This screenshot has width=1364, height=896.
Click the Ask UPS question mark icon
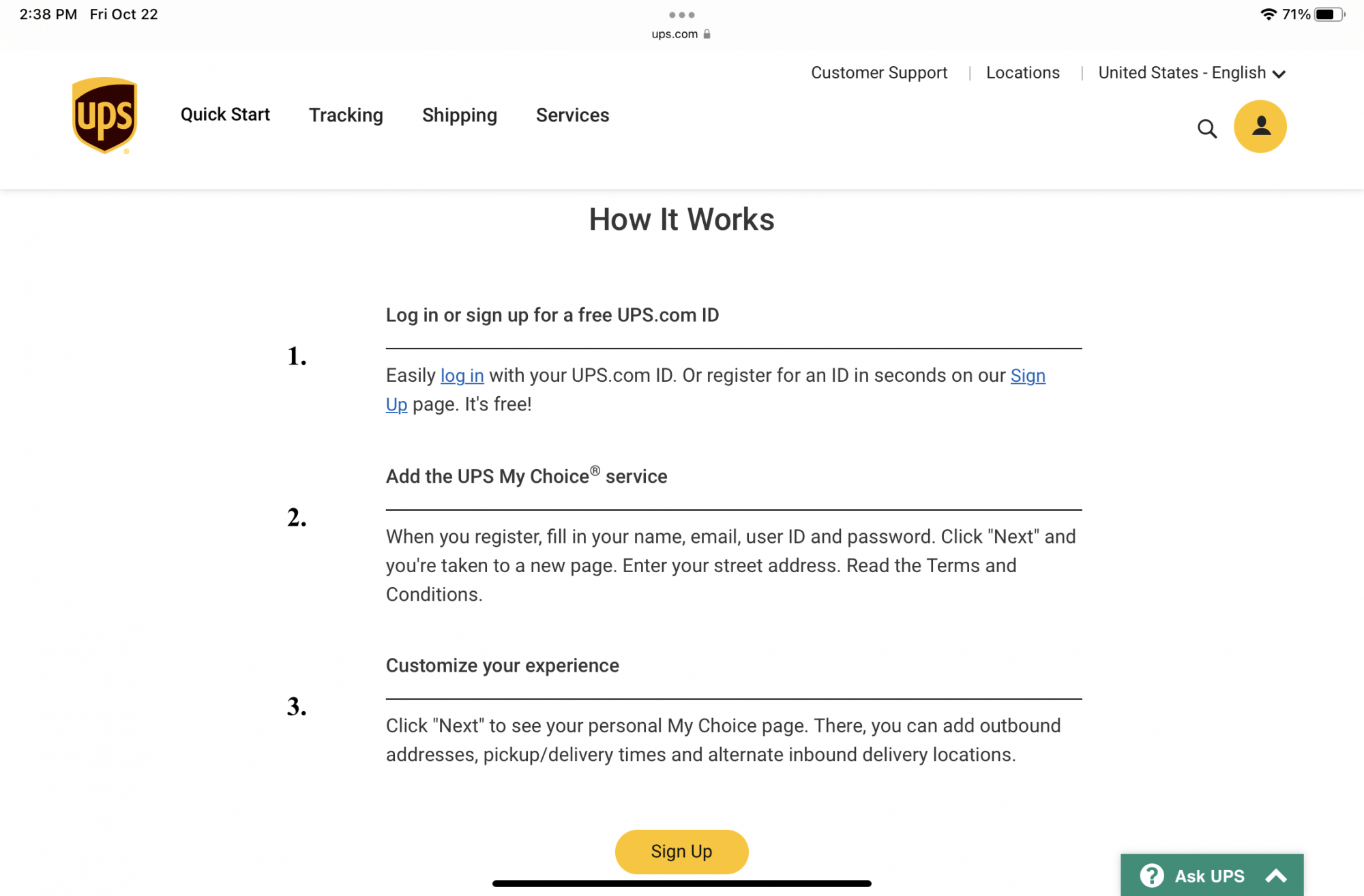click(1152, 876)
